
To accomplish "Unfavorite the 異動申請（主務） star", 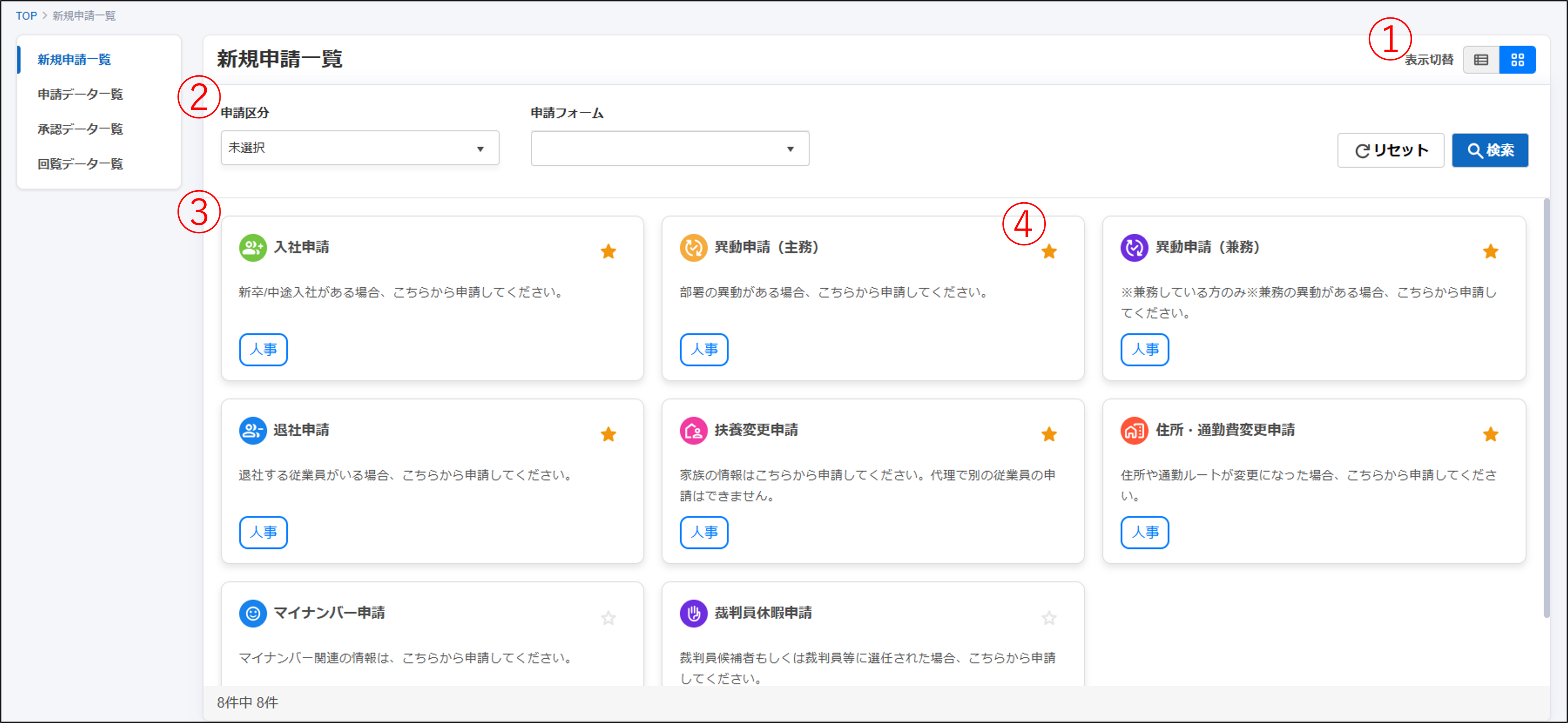I will (x=1049, y=251).
